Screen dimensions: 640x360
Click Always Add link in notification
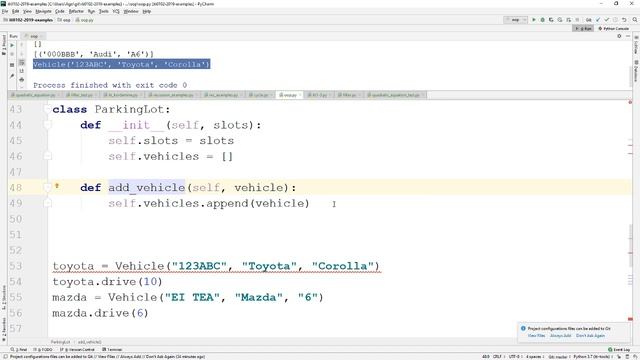coord(560,336)
